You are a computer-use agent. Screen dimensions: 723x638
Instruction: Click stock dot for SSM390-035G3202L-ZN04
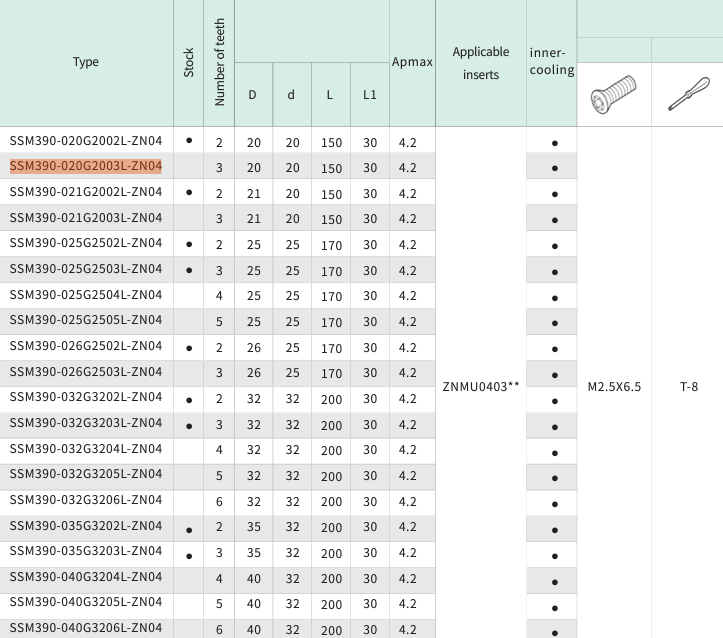[x=189, y=528]
